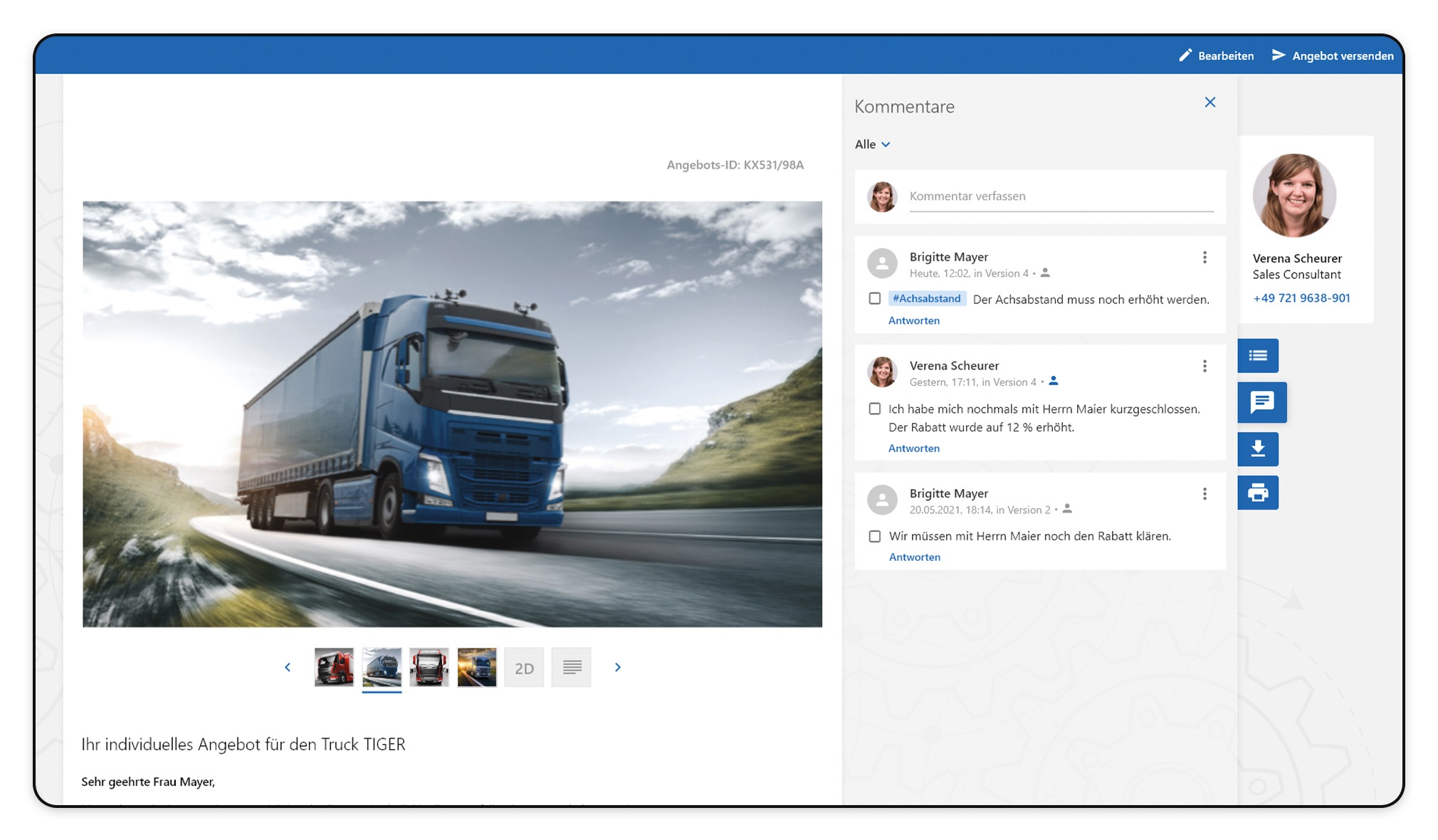Open the Alle filter dropdown
Viewport: 1438px width, 840px height.
click(873, 144)
